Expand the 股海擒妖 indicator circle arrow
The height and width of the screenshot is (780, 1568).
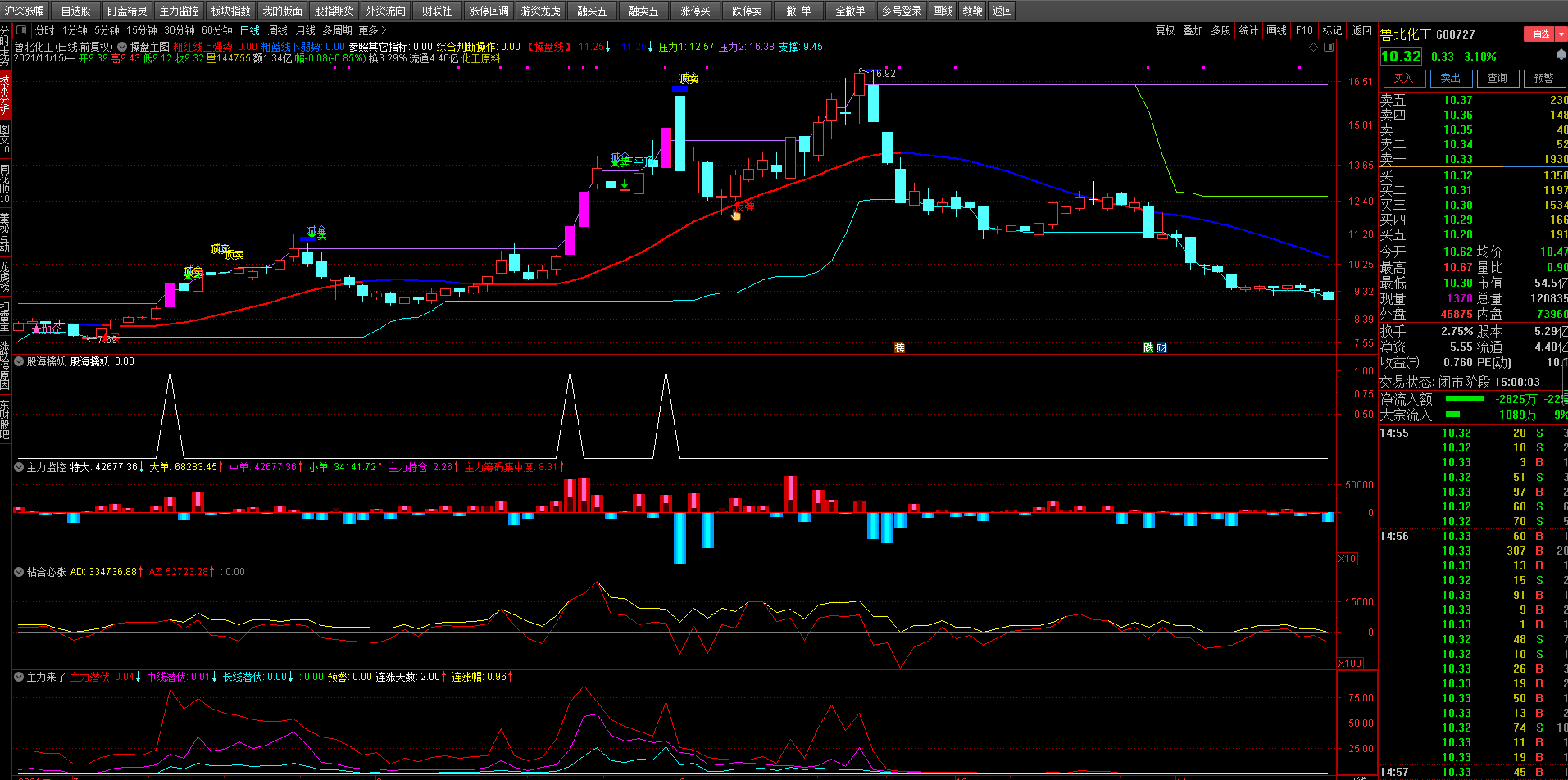(x=19, y=361)
